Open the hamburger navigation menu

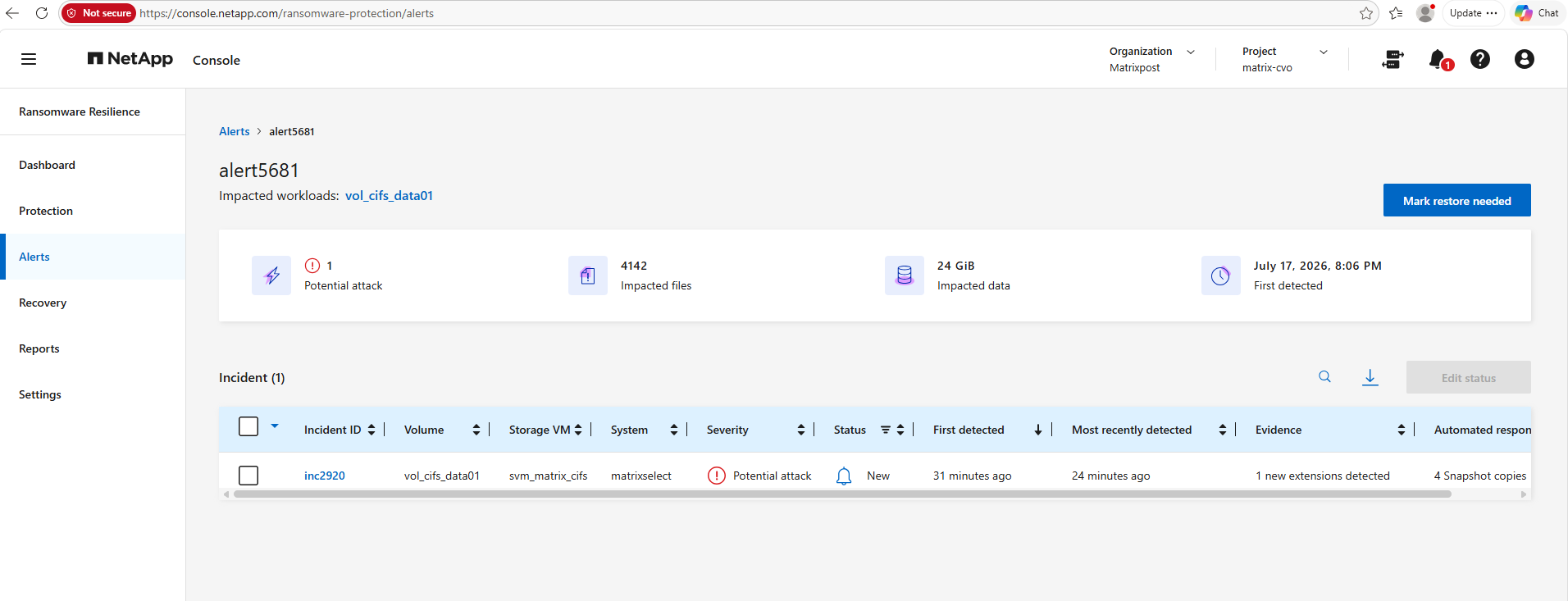(29, 59)
